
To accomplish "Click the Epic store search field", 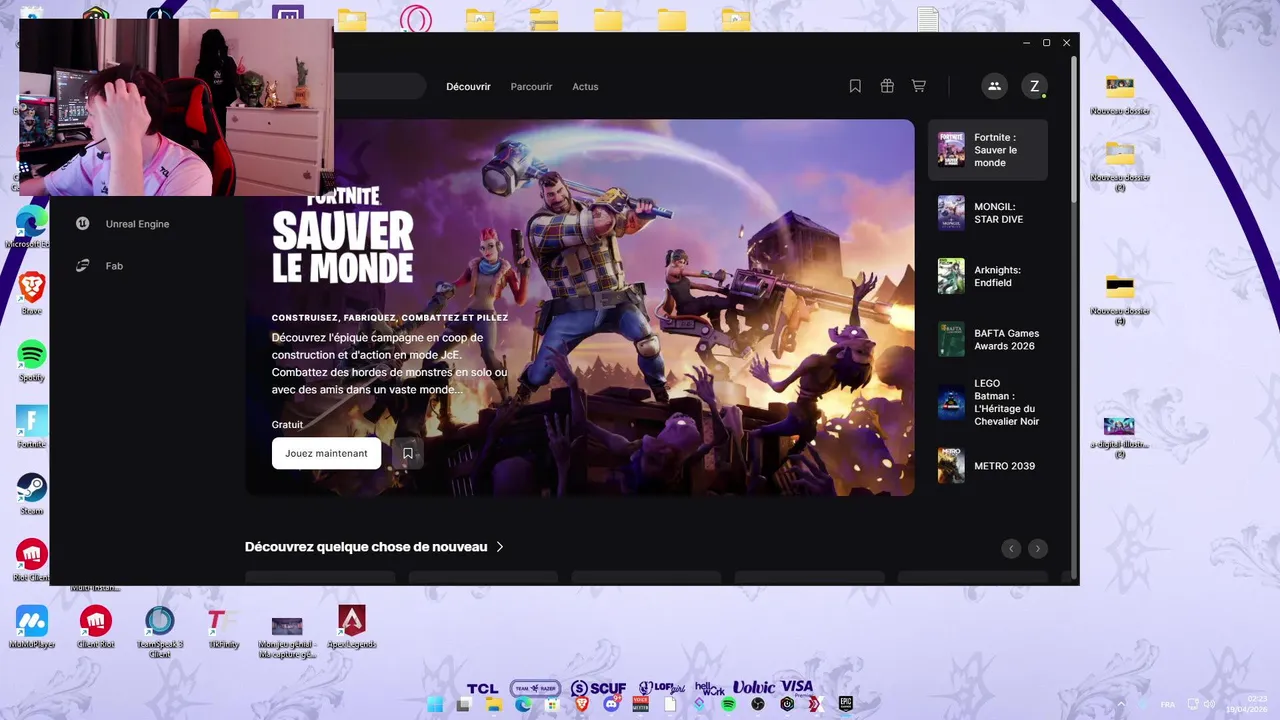I will coord(380,86).
